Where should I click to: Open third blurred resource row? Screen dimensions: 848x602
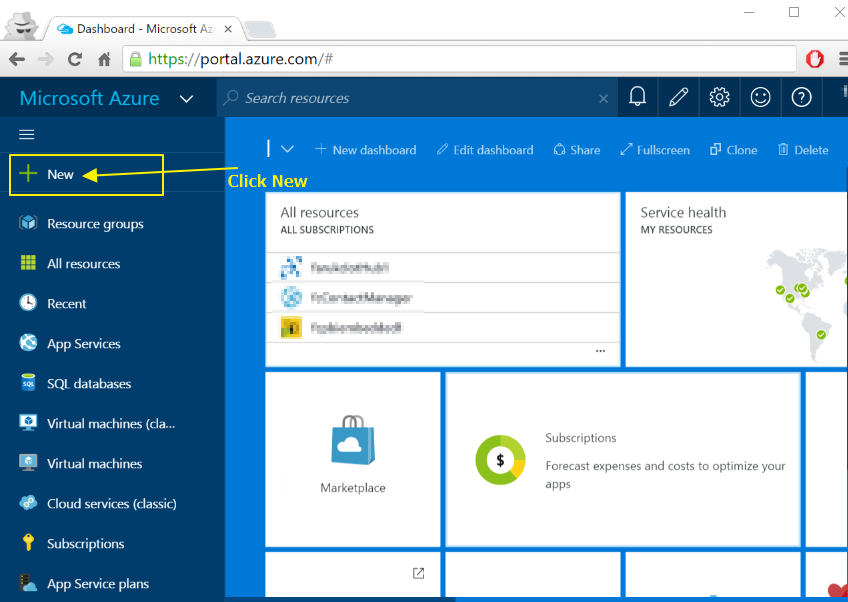(x=442, y=327)
